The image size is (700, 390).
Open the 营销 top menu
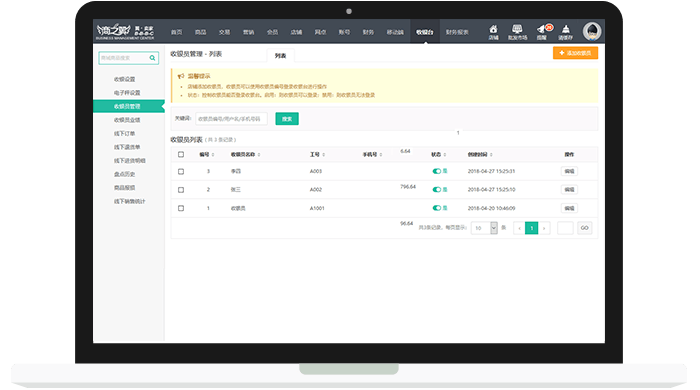pos(248,32)
